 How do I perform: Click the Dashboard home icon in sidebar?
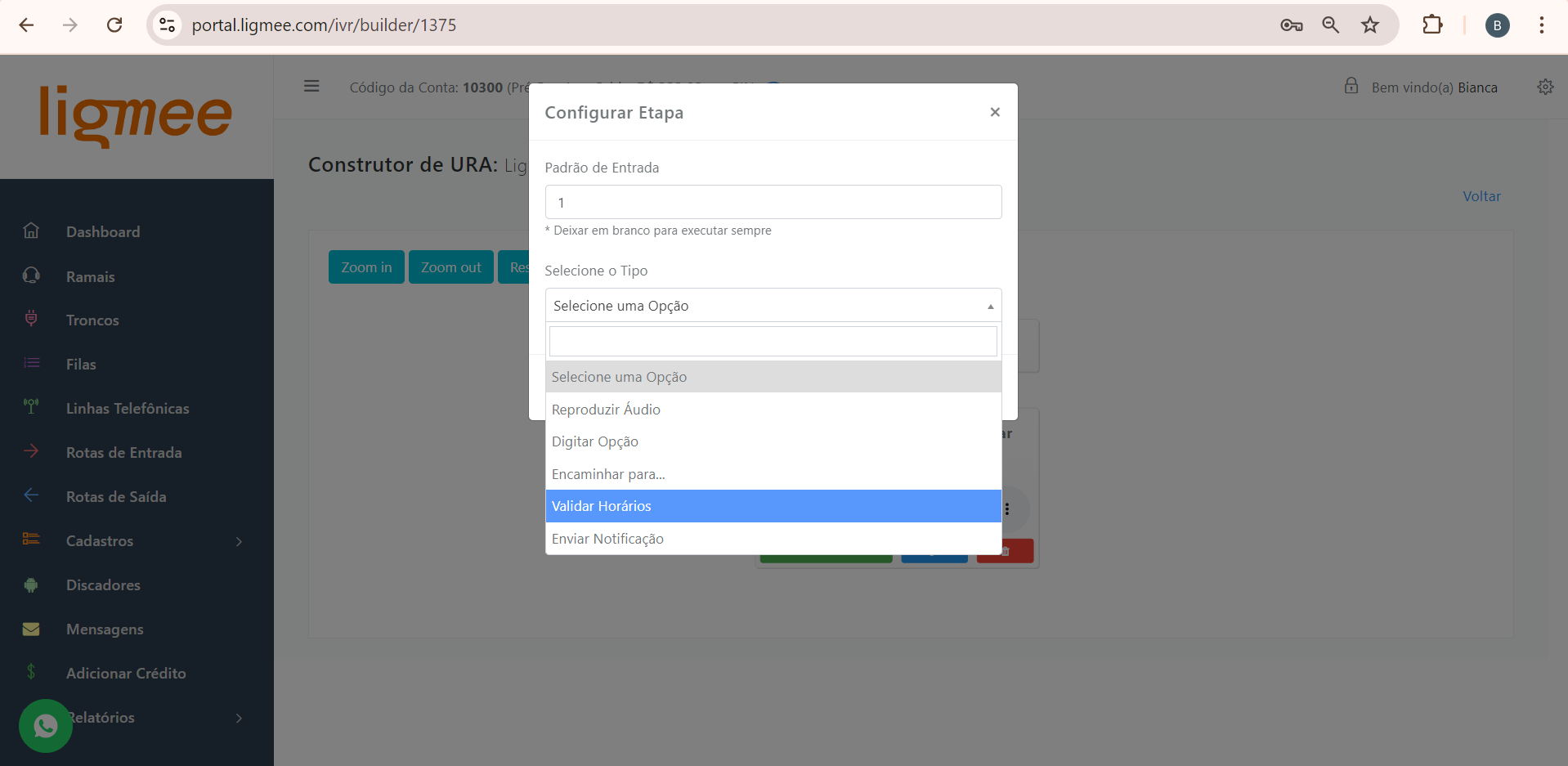tap(31, 231)
